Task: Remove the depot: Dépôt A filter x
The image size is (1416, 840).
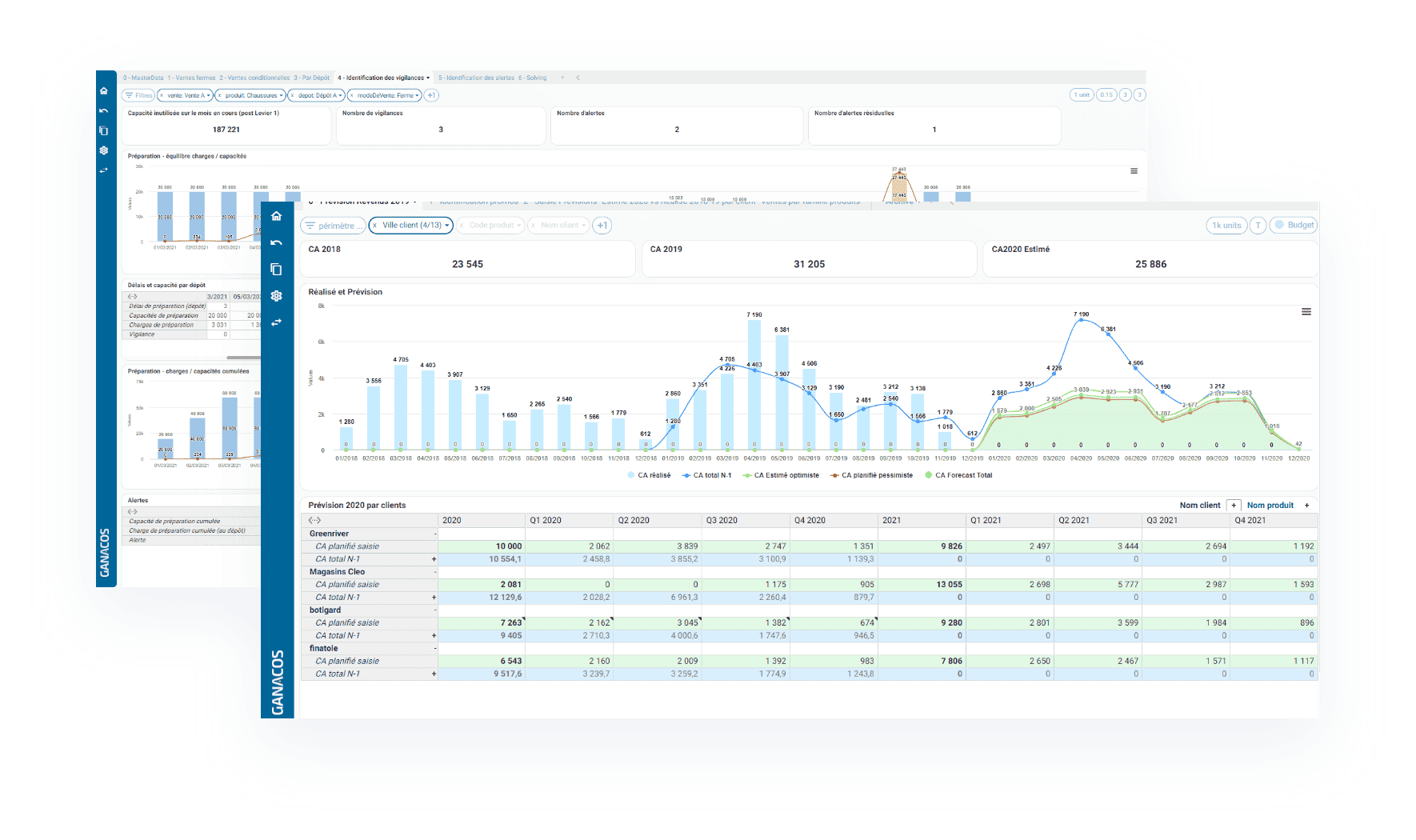Action: pos(292,95)
